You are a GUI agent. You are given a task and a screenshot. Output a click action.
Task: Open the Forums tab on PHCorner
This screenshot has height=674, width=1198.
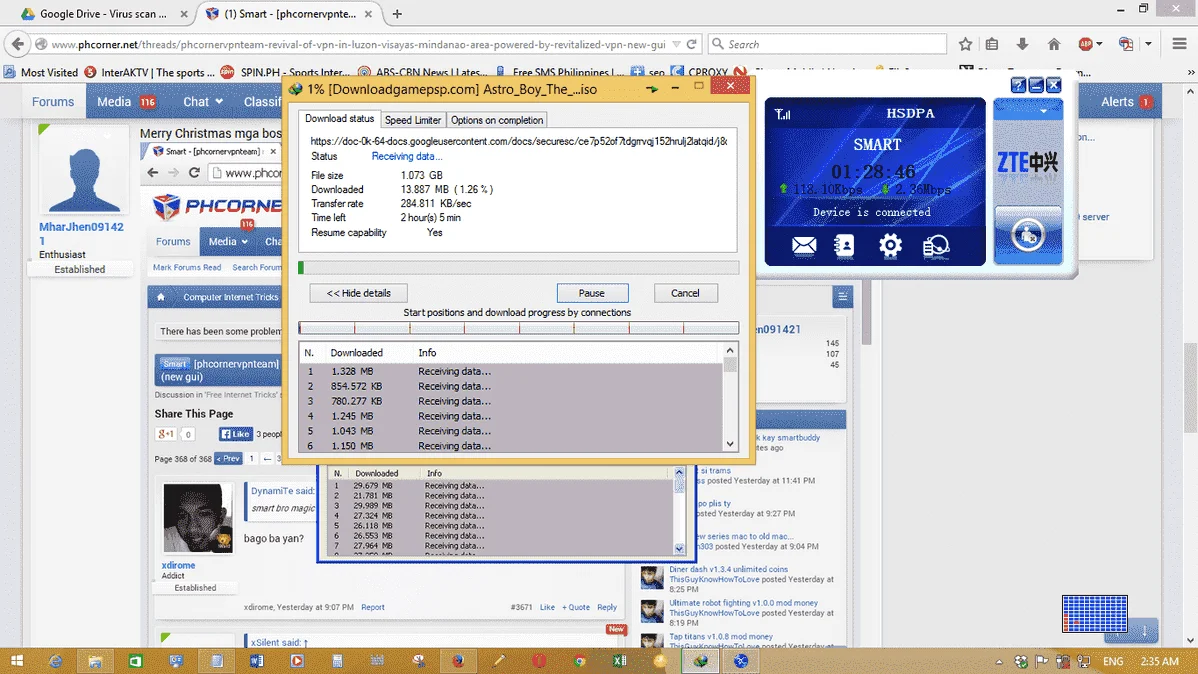pyautogui.click(x=53, y=102)
